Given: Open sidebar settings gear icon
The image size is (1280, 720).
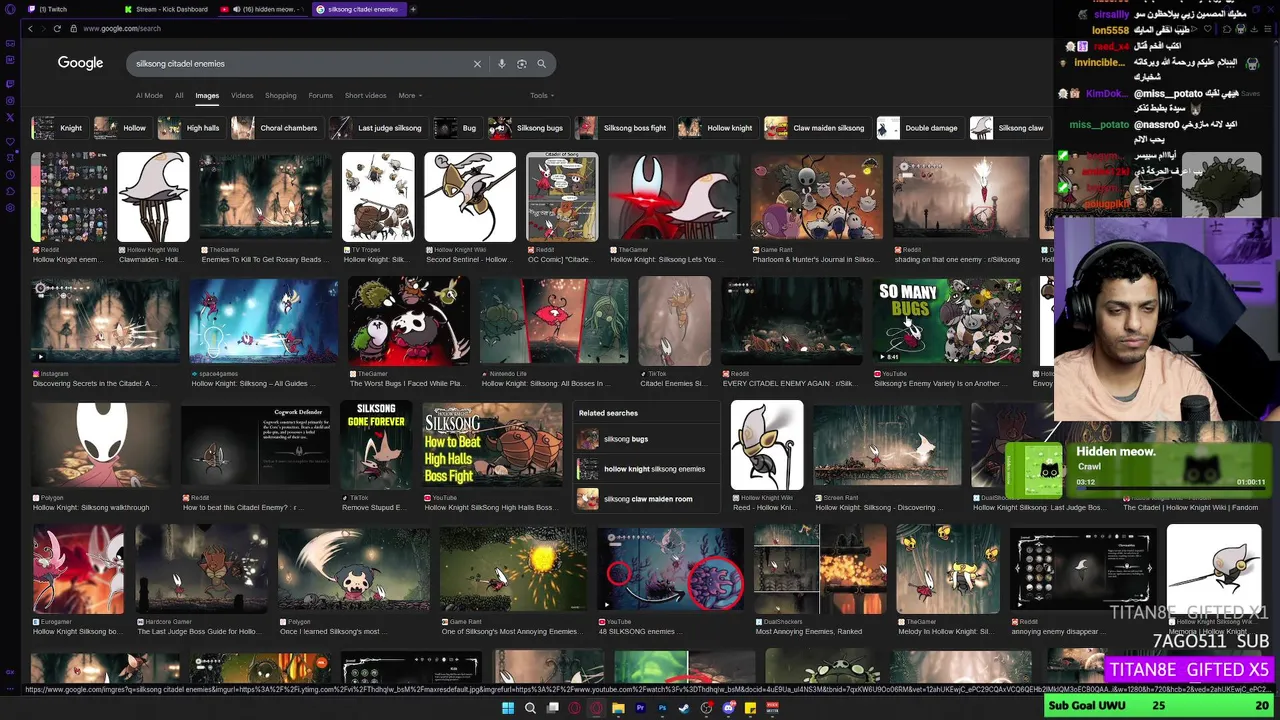Looking at the screenshot, I should point(10,208).
